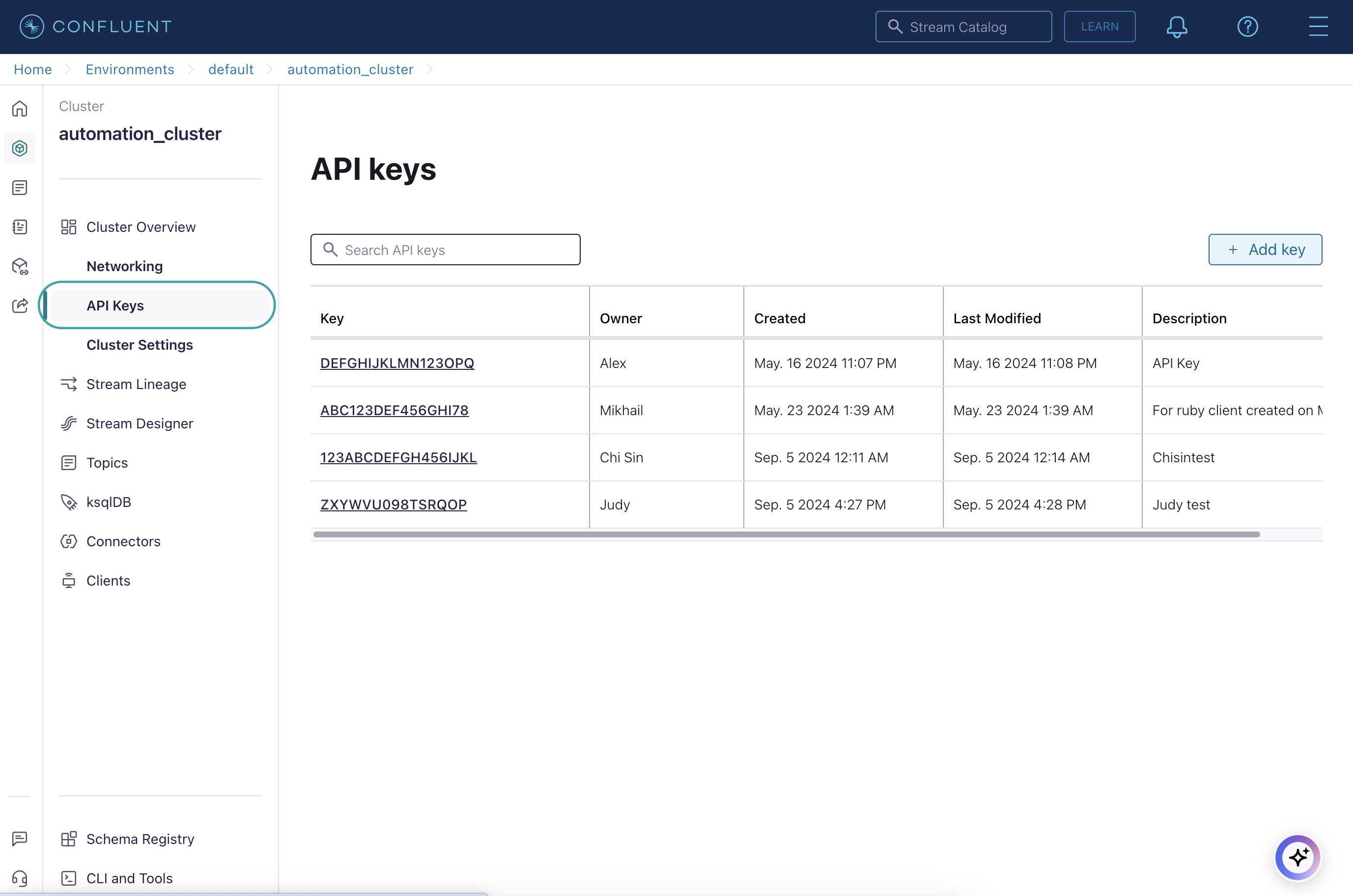Open the hamburger menu in top right corner
Image resolution: width=1353 pixels, height=896 pixels.
(x=1319, y=27)
